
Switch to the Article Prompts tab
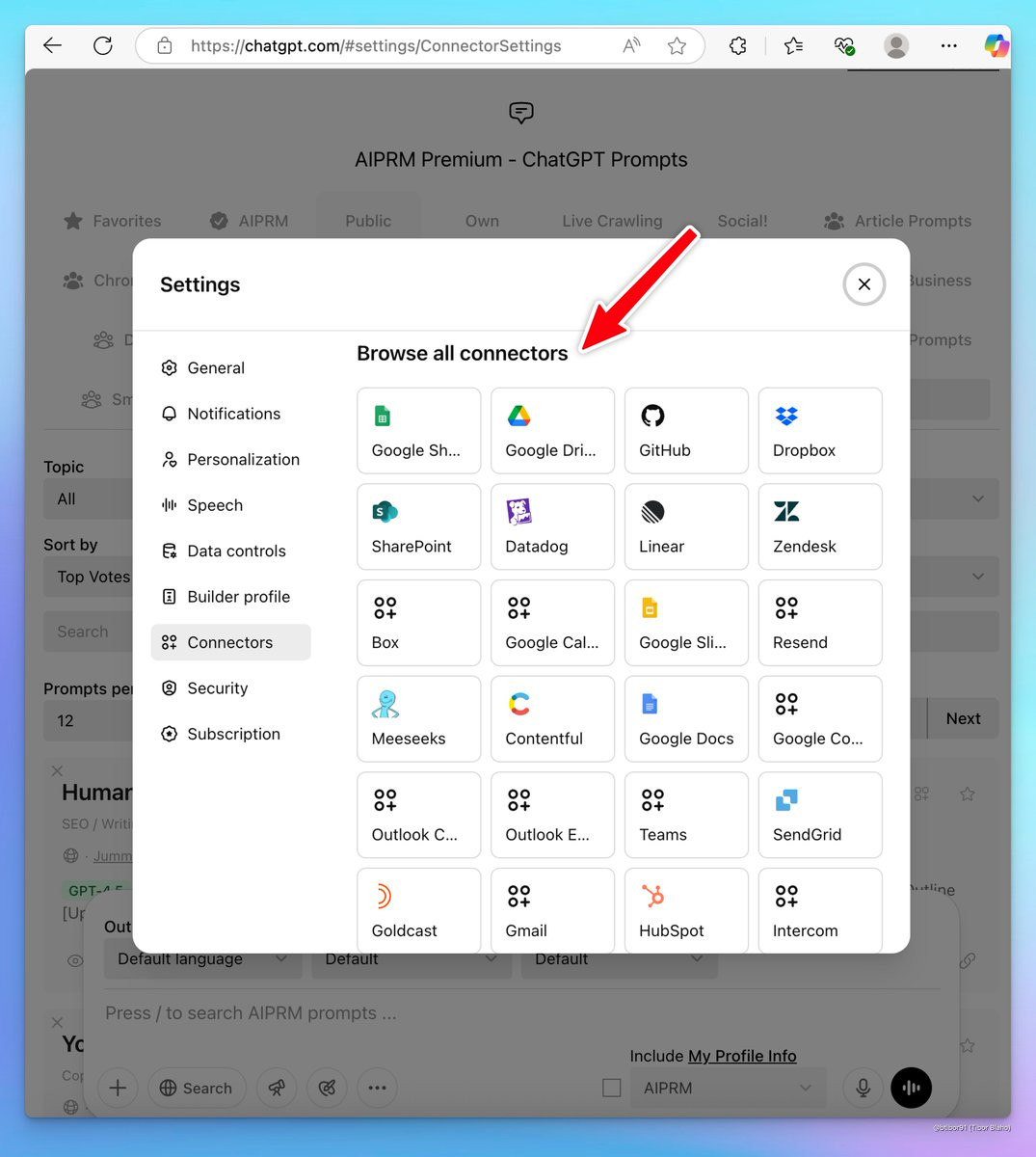[897, 221]
